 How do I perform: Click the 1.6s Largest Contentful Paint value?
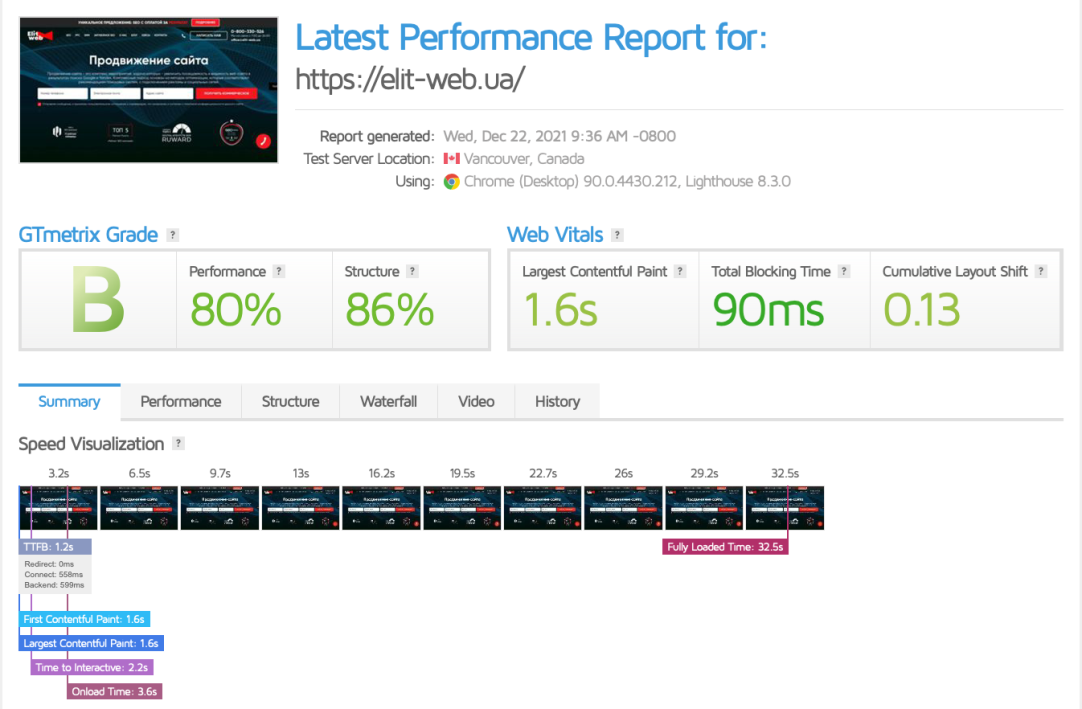pos(560,309)
